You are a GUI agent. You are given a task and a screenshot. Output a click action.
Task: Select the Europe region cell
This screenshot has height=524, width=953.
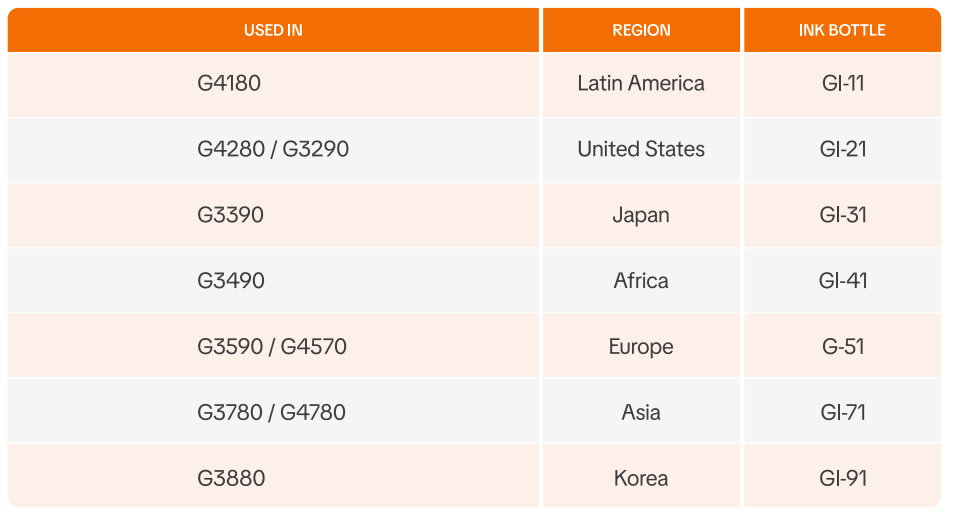pyautogui.click(x=641, y=347)
